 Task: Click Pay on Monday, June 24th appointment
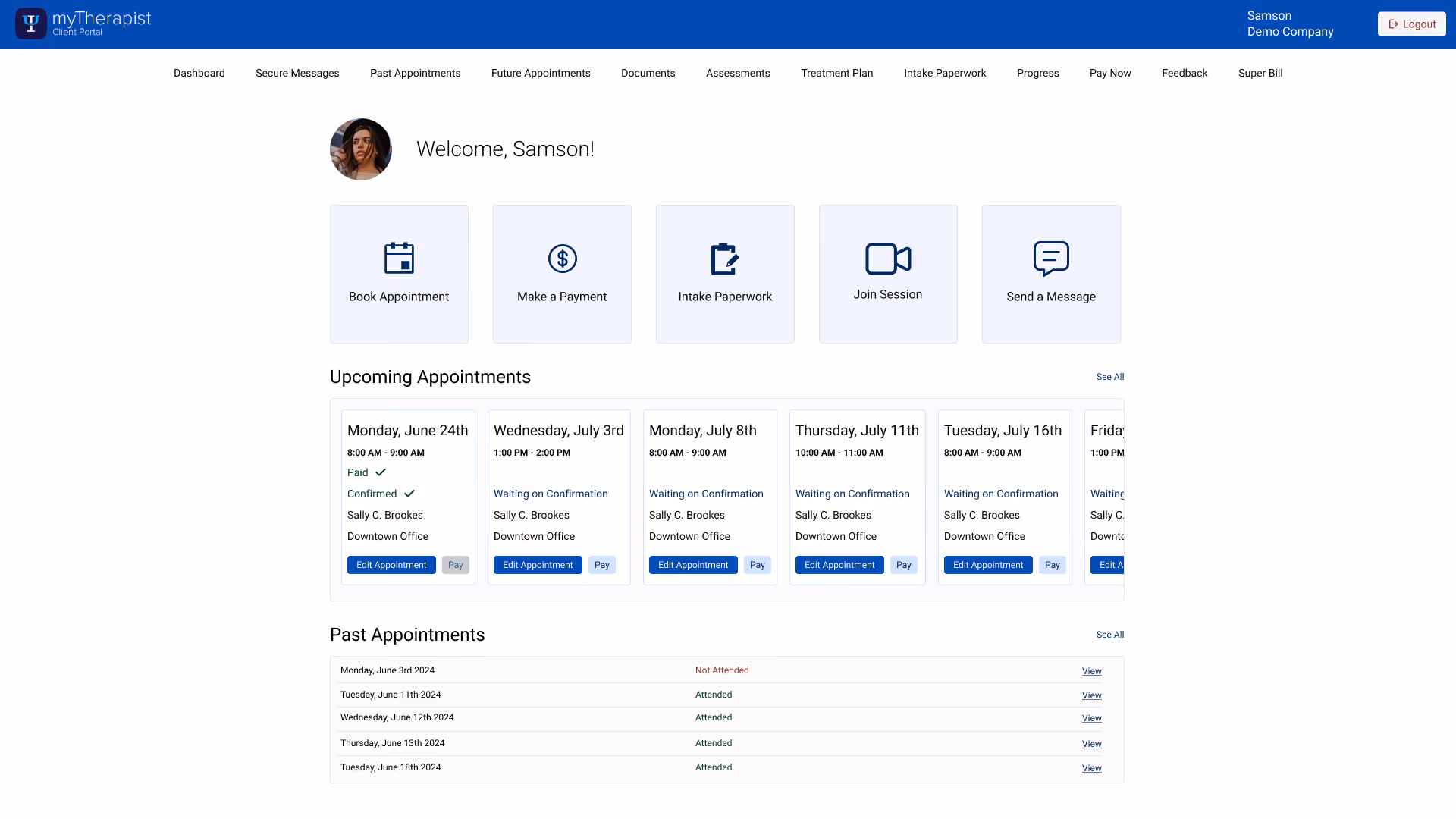[456, 565]
